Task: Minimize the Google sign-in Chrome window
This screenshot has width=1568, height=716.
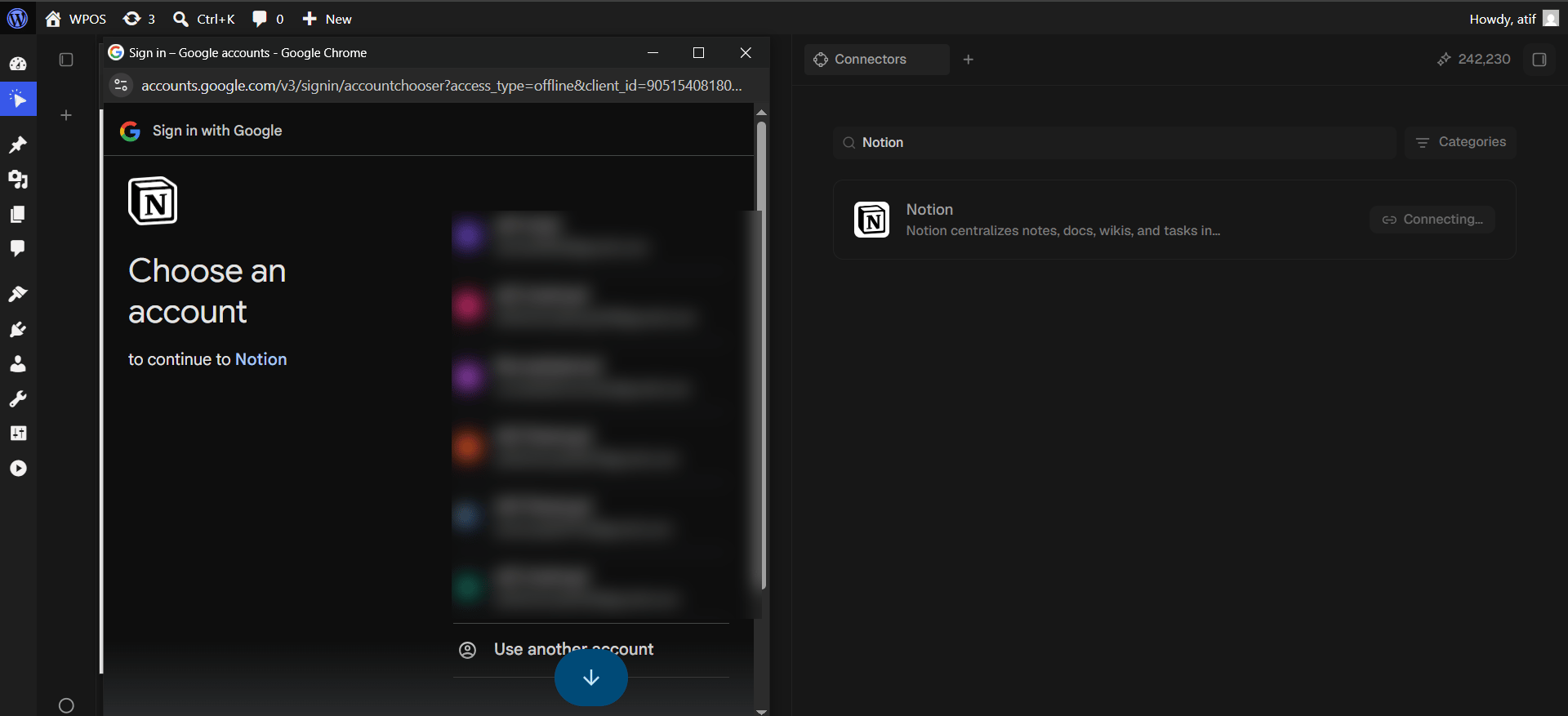Action: [653, 52]
